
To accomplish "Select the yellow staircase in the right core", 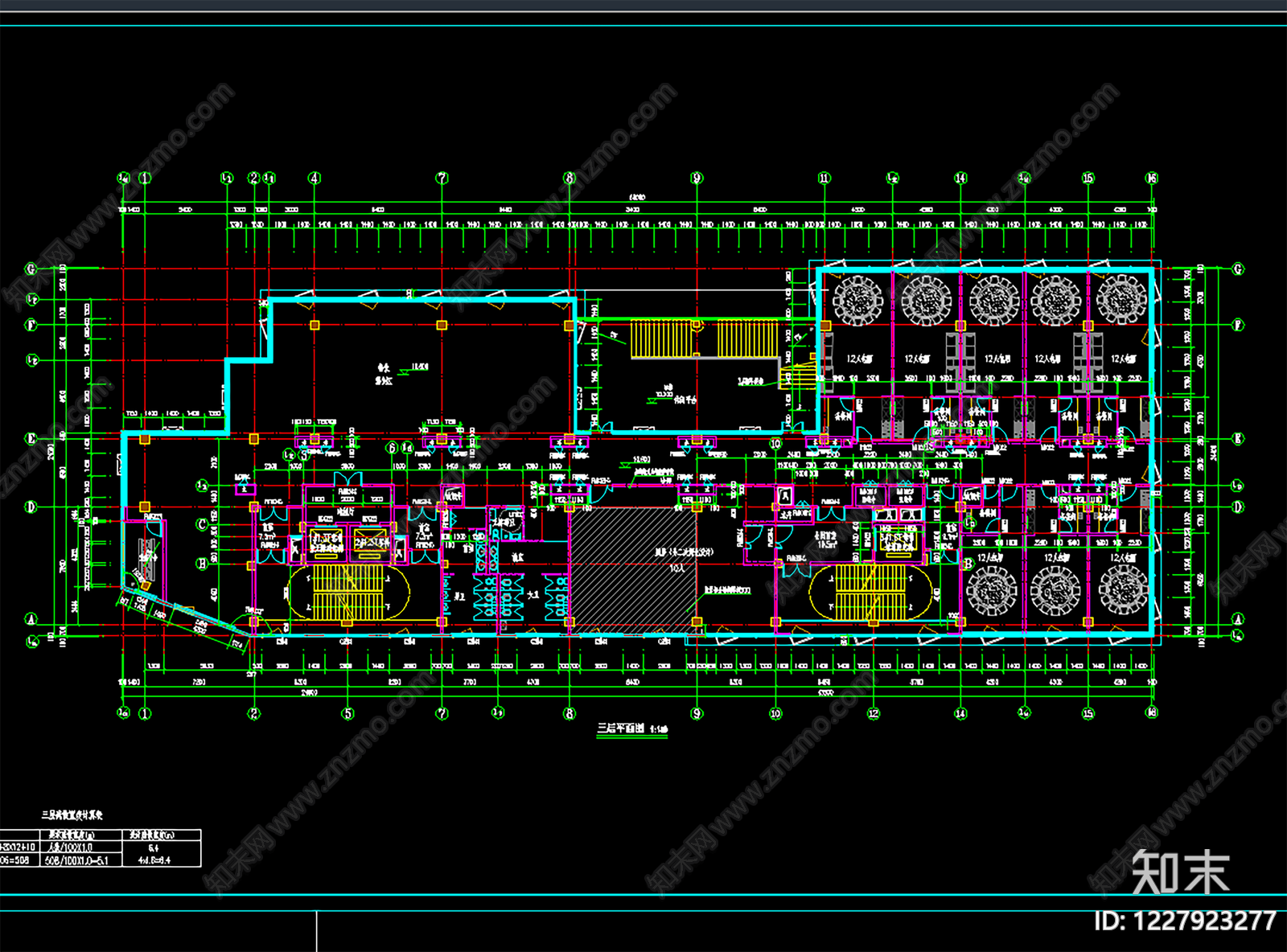I will [x=870, y=592].
